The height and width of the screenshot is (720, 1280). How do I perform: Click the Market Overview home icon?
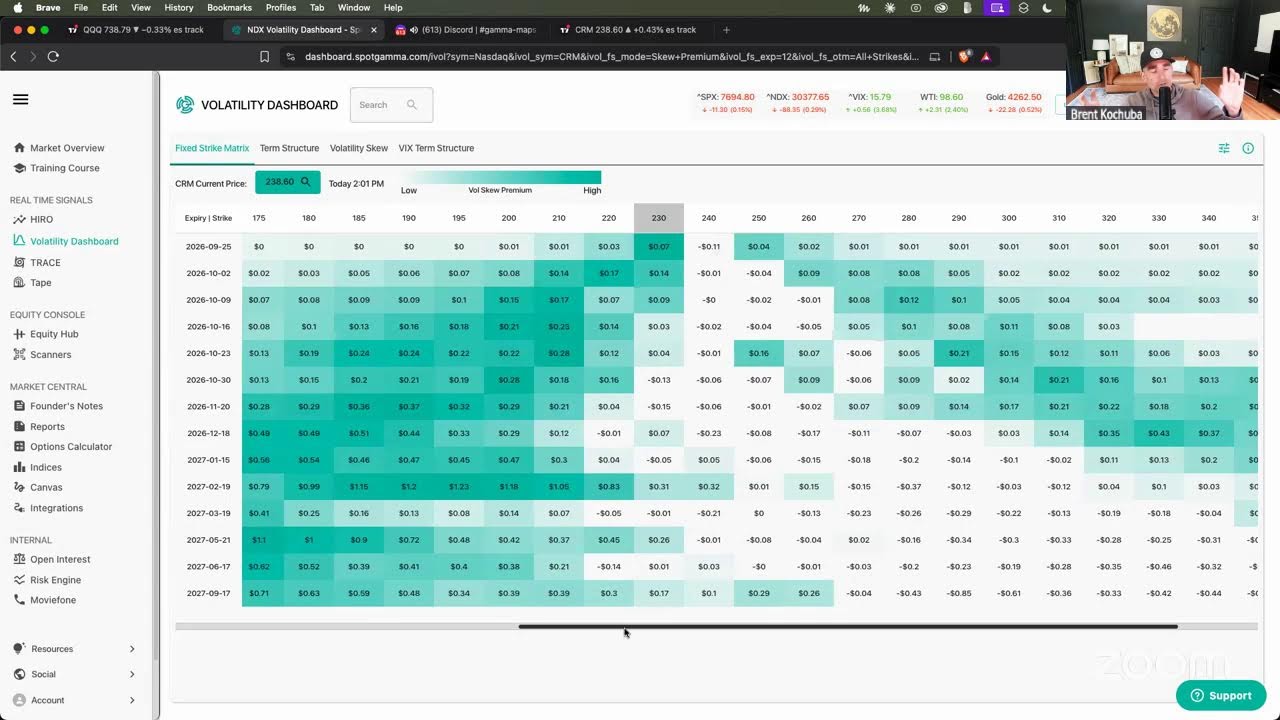coord(19,148)
